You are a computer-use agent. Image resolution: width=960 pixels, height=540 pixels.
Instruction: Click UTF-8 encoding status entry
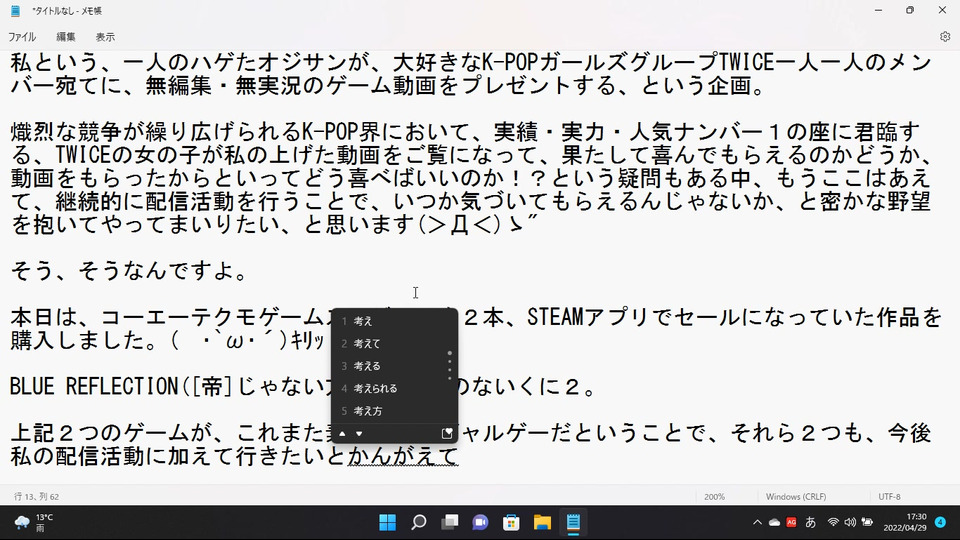coord(889,497)
